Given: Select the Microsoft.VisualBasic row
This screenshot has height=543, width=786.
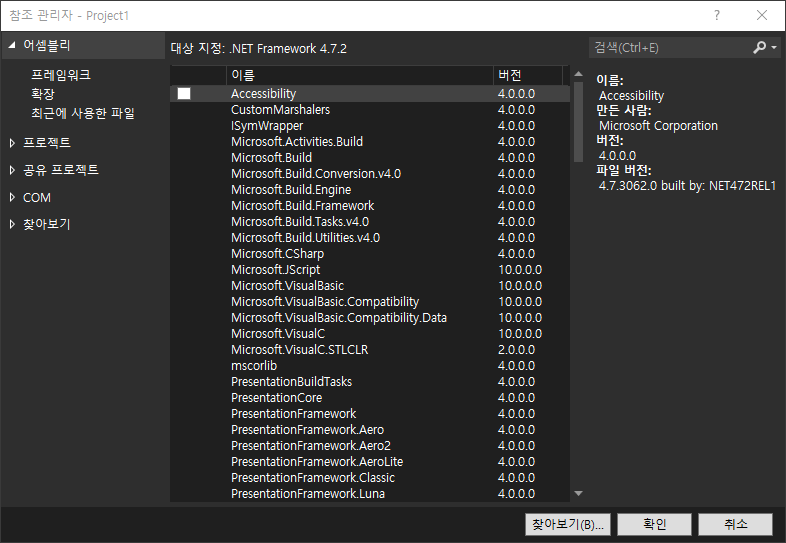Looking at the screenshot, I should (370, 286).
